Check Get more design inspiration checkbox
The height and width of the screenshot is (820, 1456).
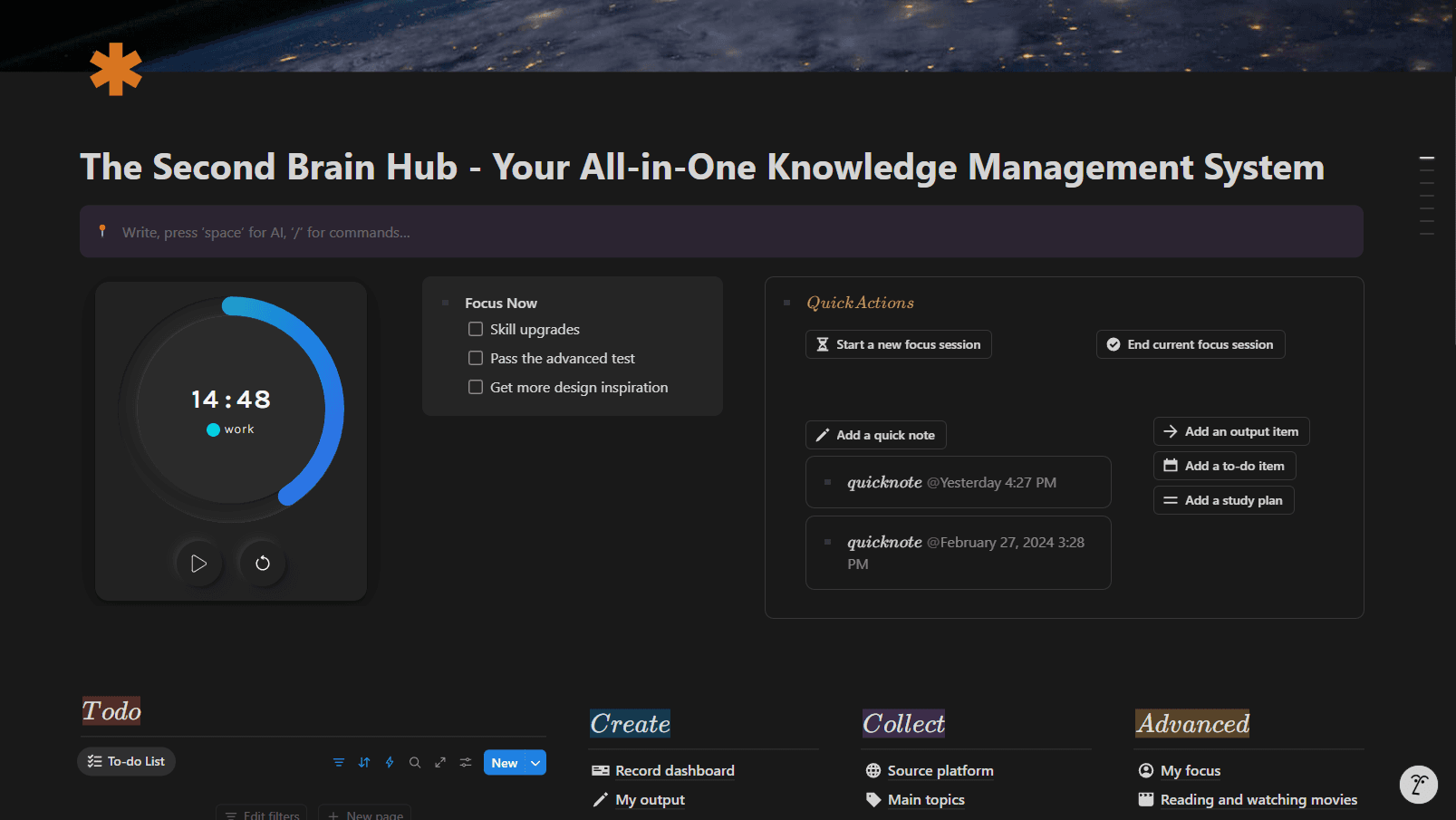pyautogui.click(x=476, y=387)
